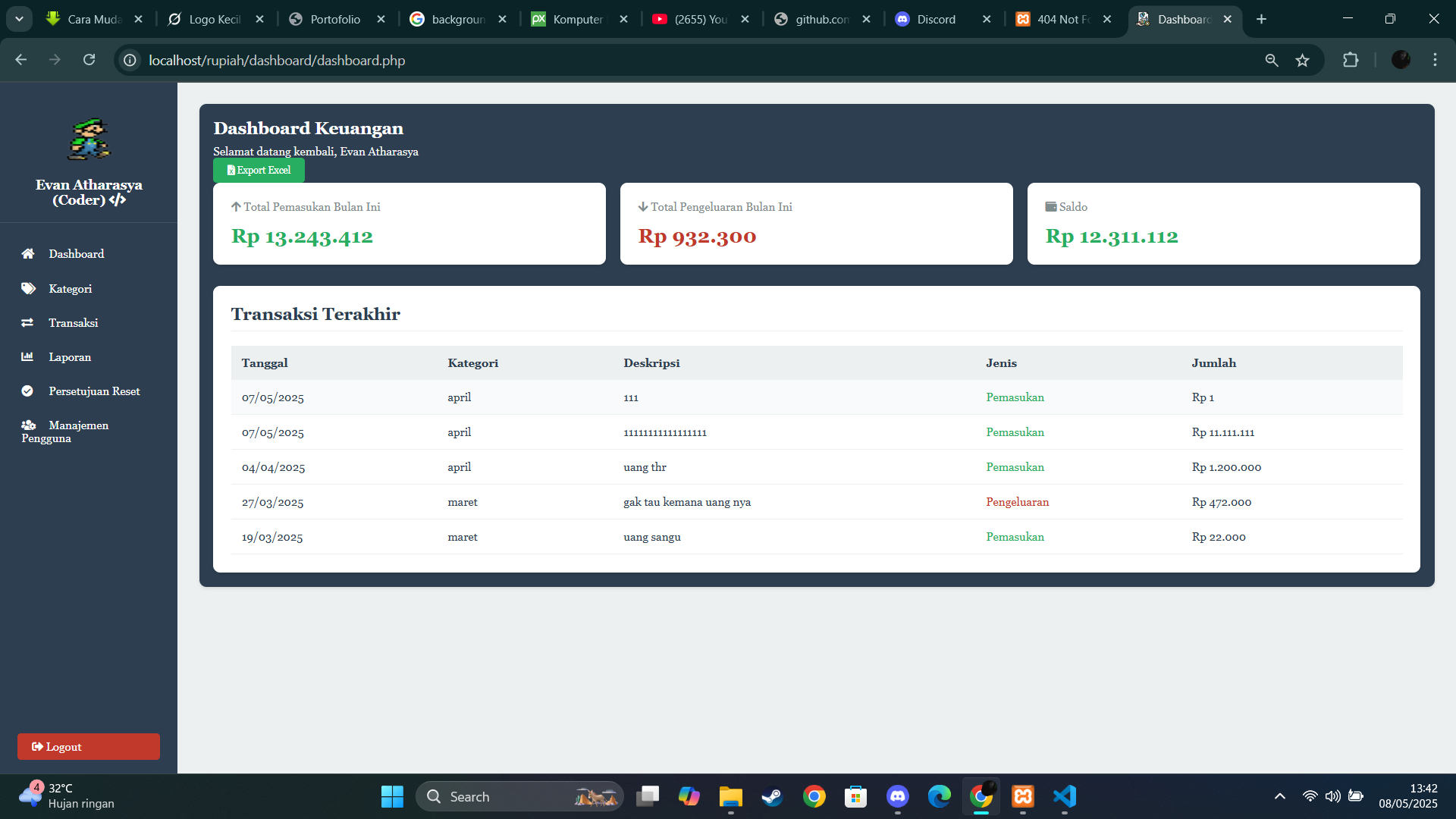
Task: Open the Chrome three-dot menu
Action: tap(1435, 60)
